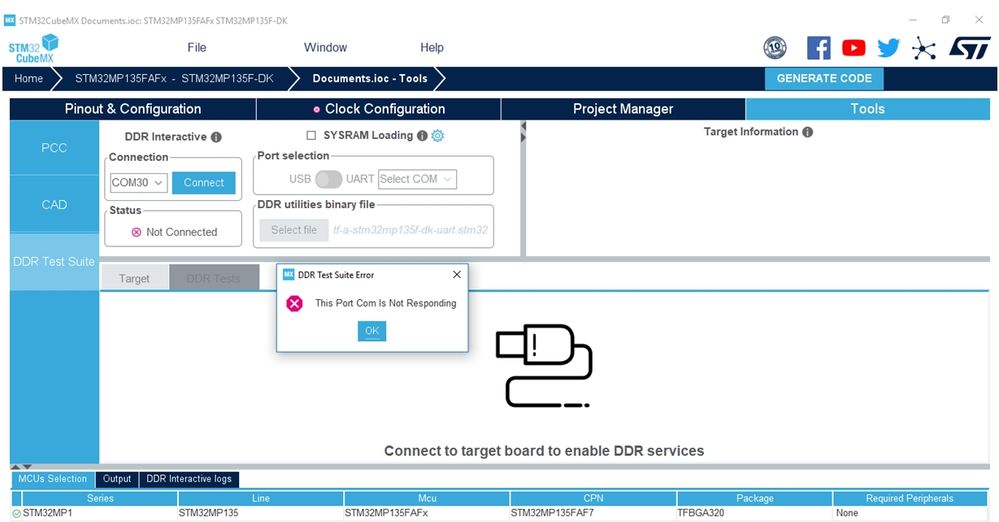Click the red error icon in the dialog
Viewport: 999px width, 522px height.
294,303
